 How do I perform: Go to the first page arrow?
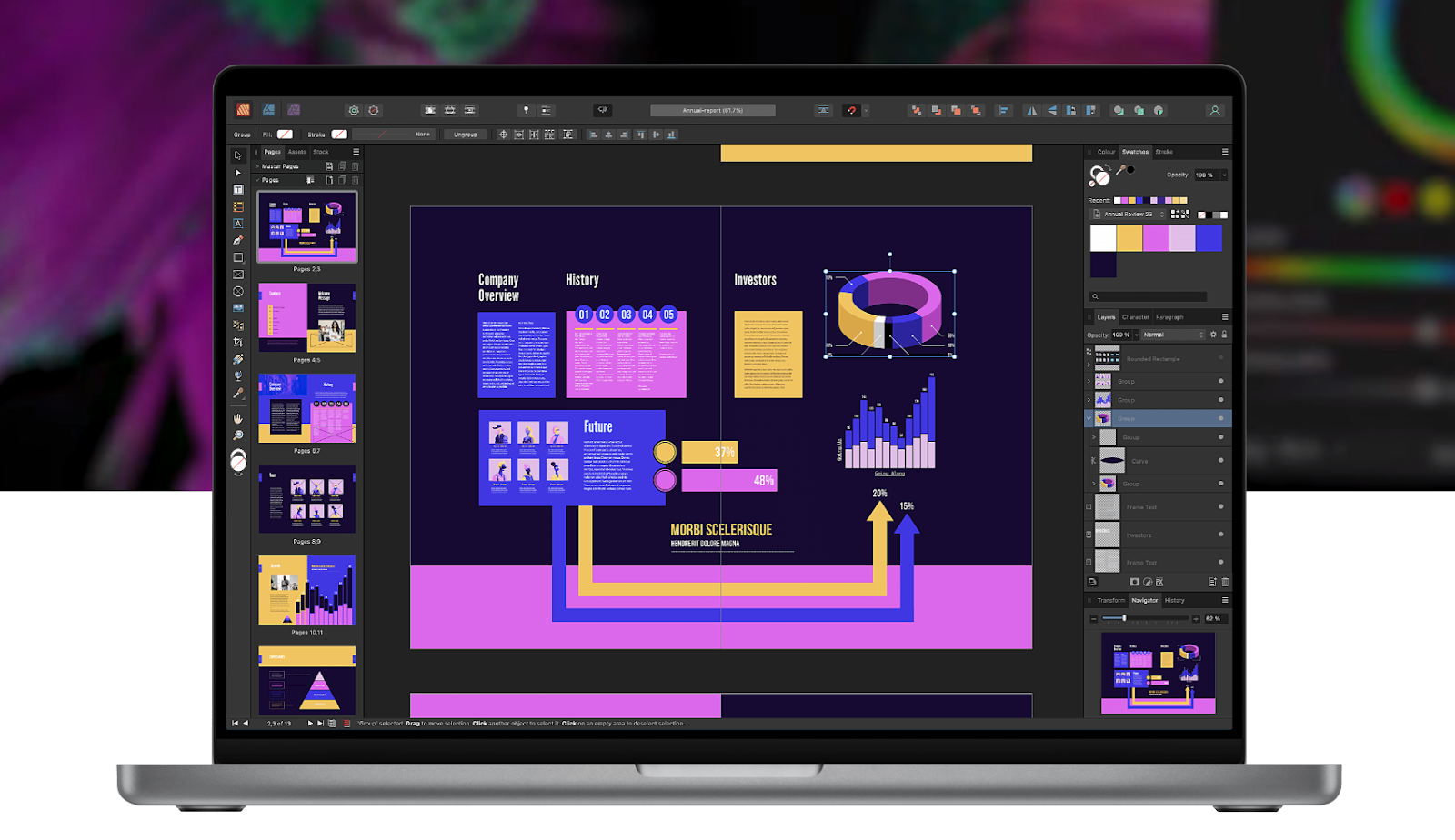coord(235,724)
